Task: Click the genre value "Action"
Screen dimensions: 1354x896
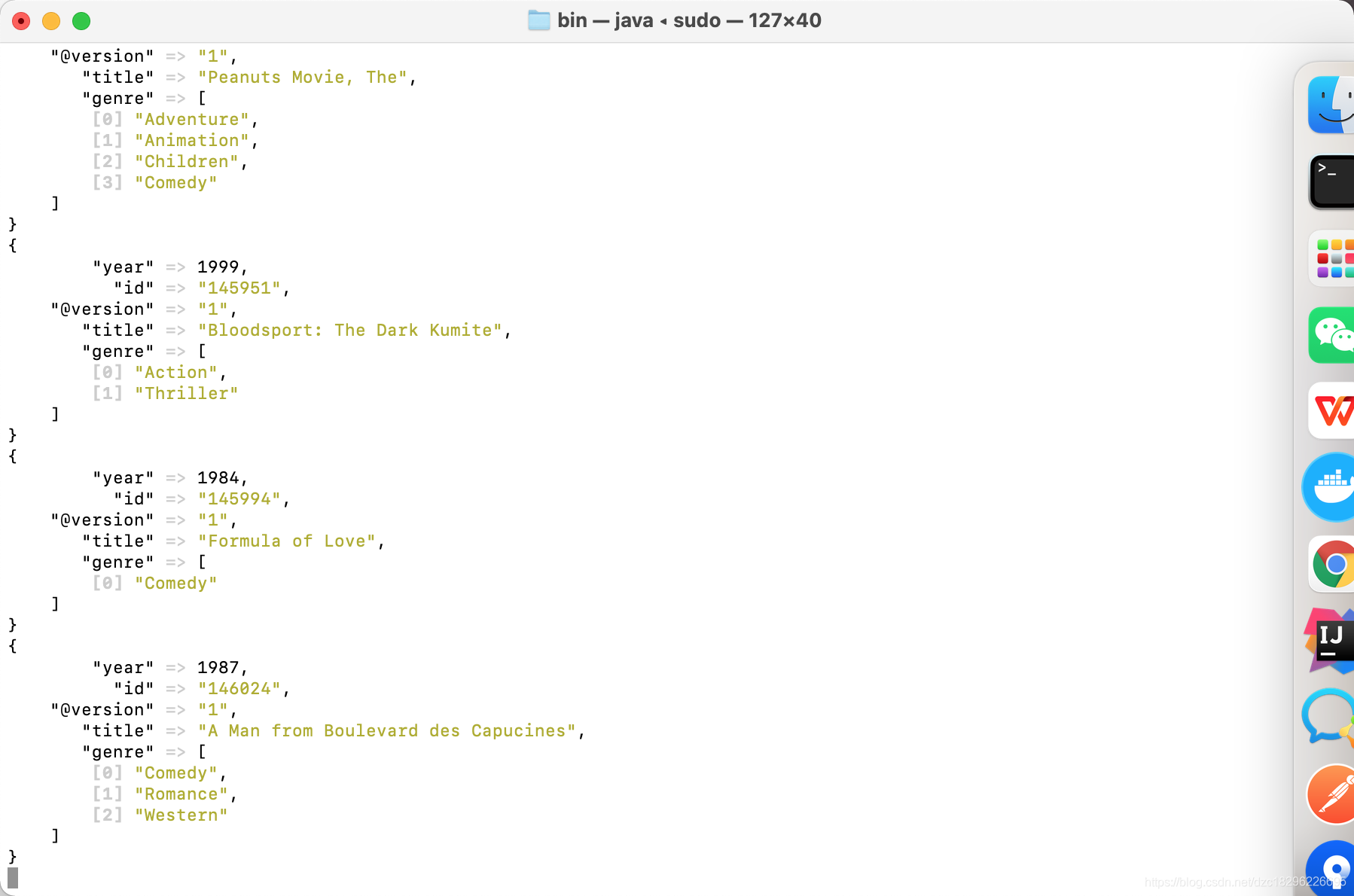Action: 176,373
